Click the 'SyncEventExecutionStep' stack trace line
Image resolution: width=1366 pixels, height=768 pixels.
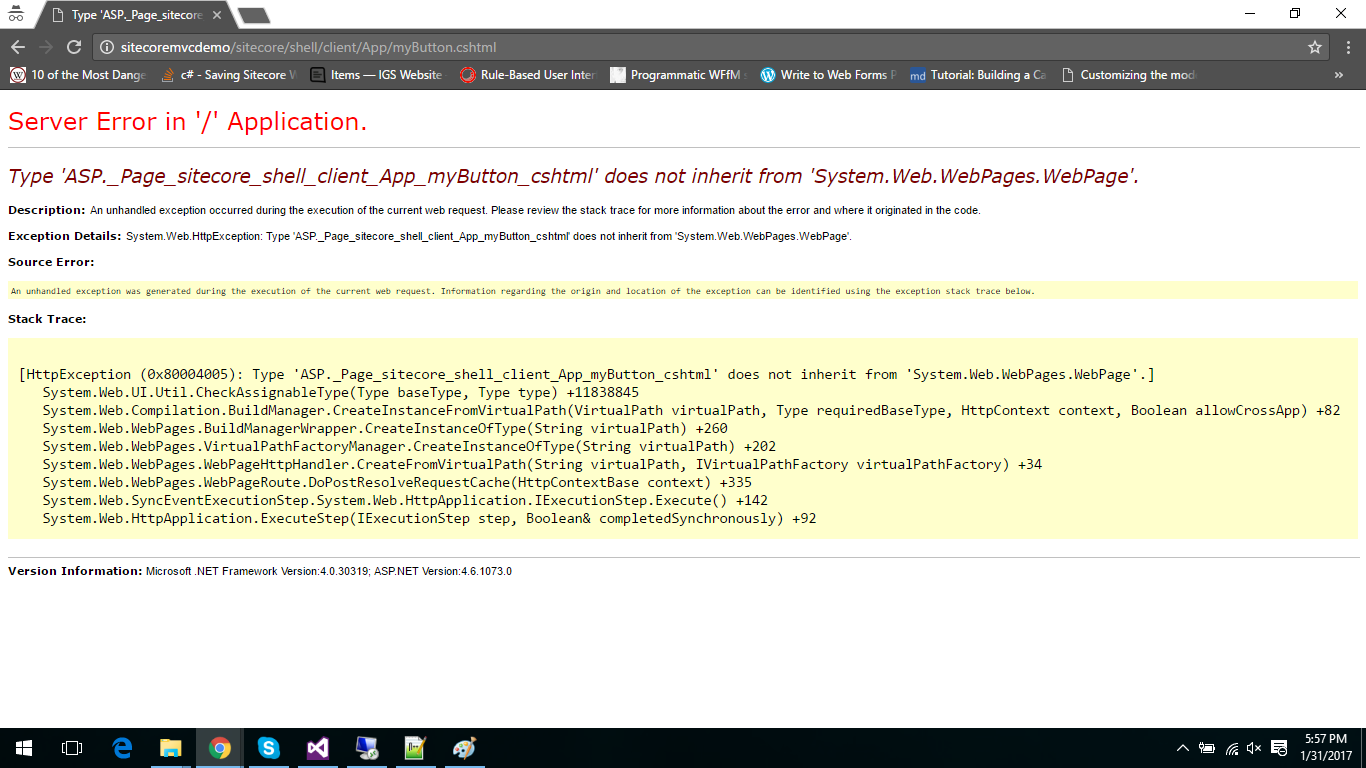point(405,500)
